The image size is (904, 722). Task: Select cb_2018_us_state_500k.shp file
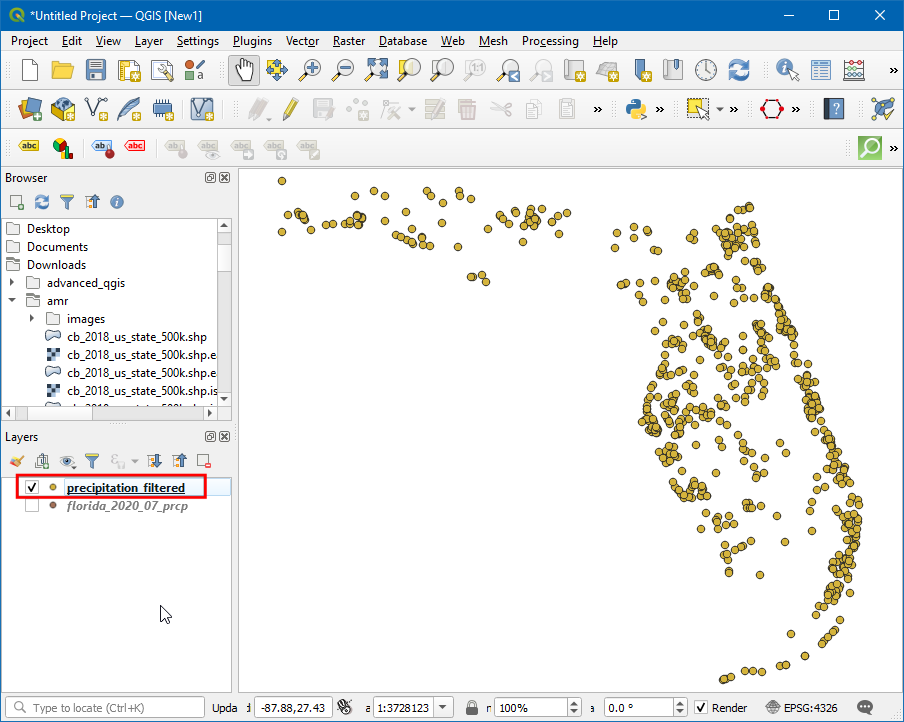pos(136,337)
